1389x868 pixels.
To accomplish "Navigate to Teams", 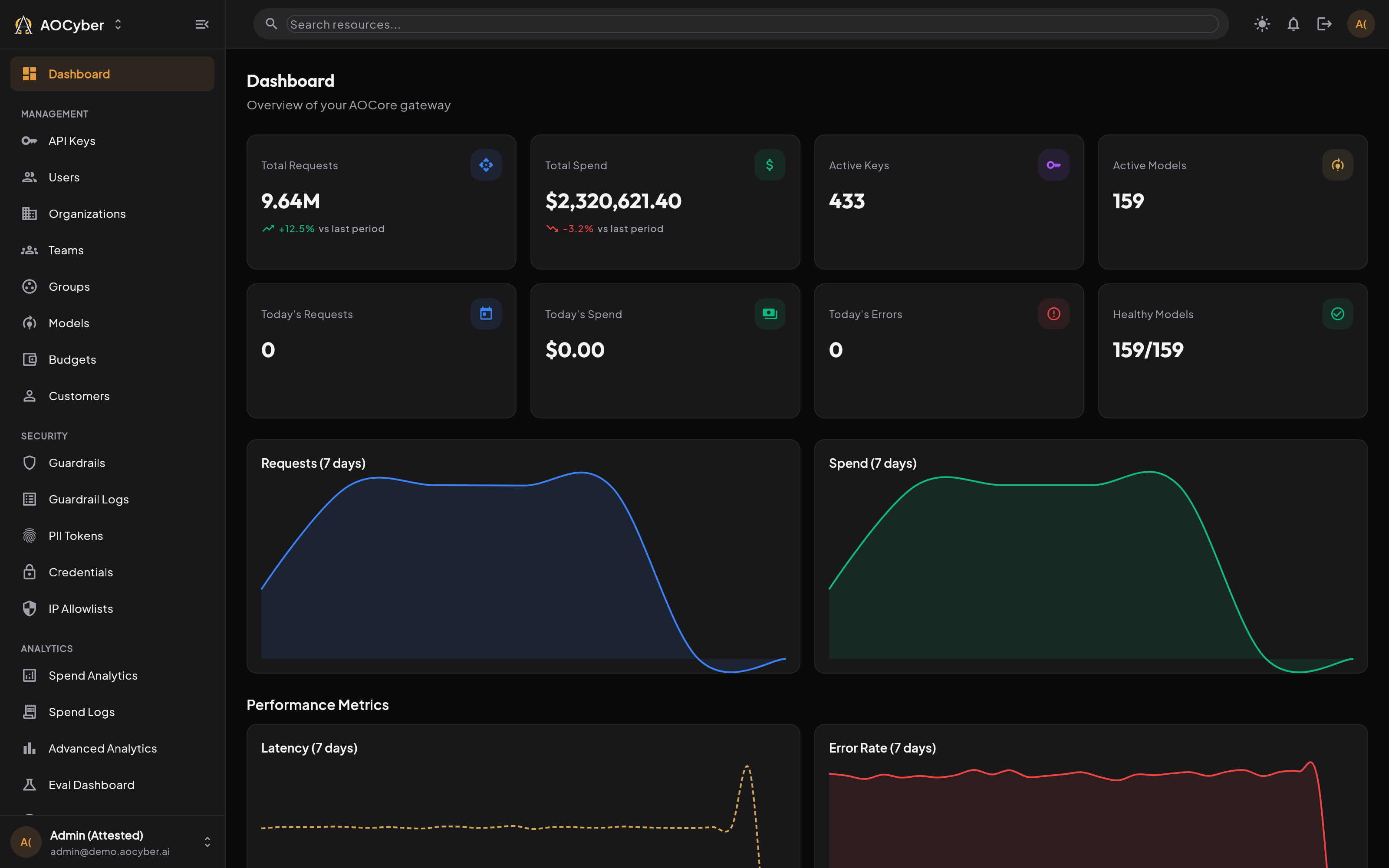I will pyautogui.click(x=112, y=250).
